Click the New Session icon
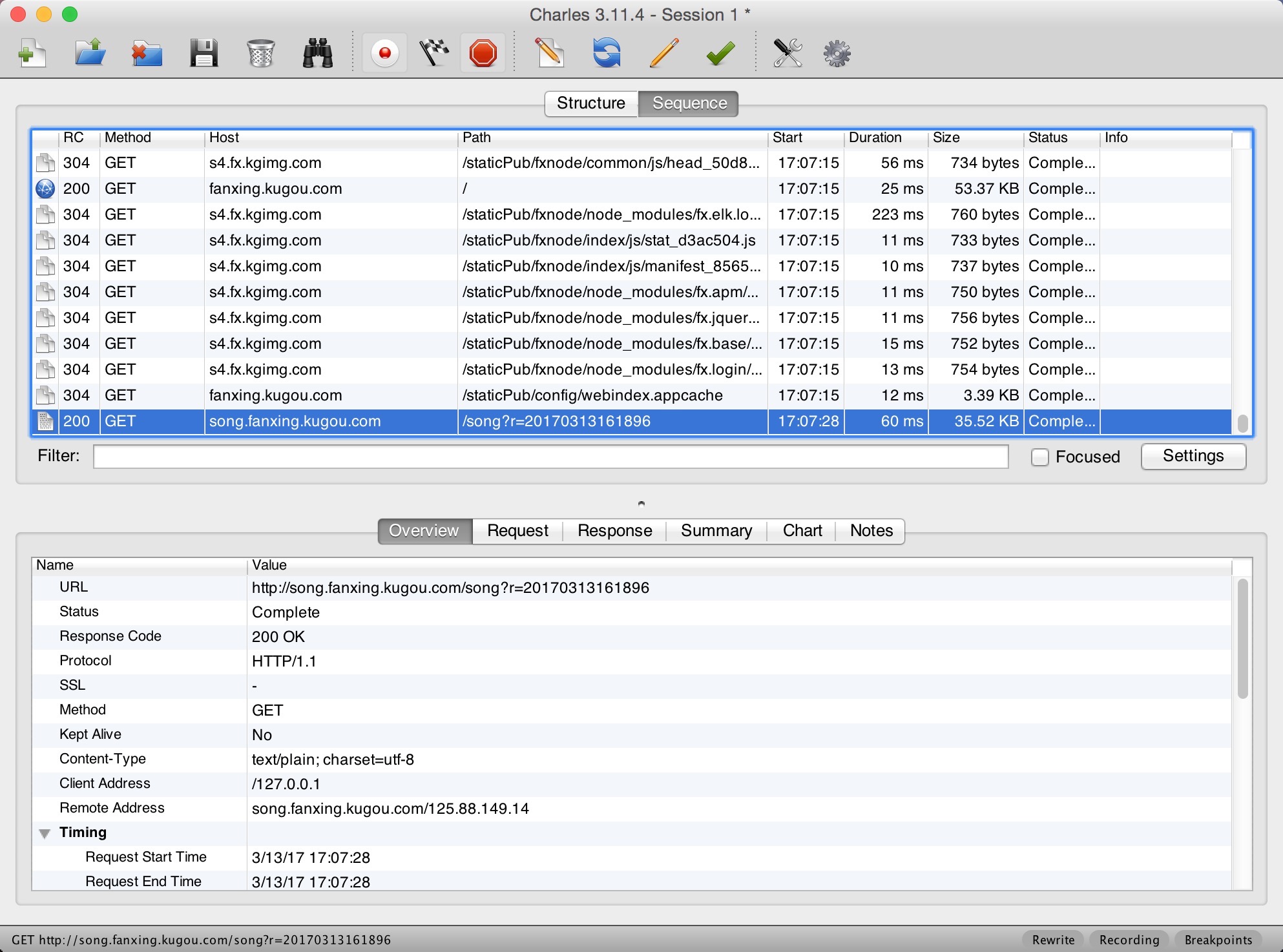1283x952 pixels. tap(32, 54)
